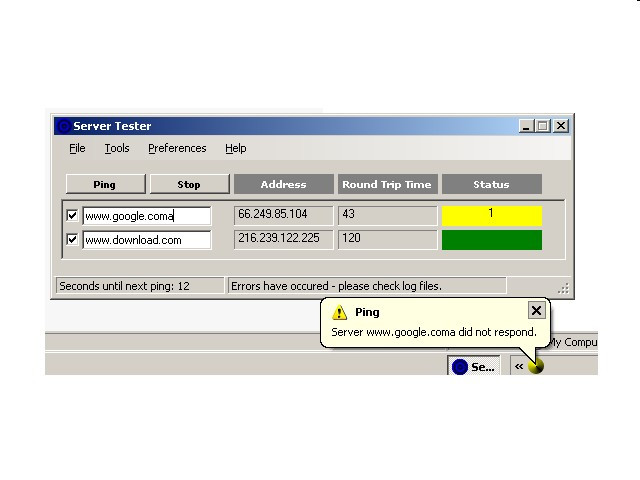This screenshot has width=640, height=480.
Task: Maximize the Server Tester window
Action: [542, 126]
